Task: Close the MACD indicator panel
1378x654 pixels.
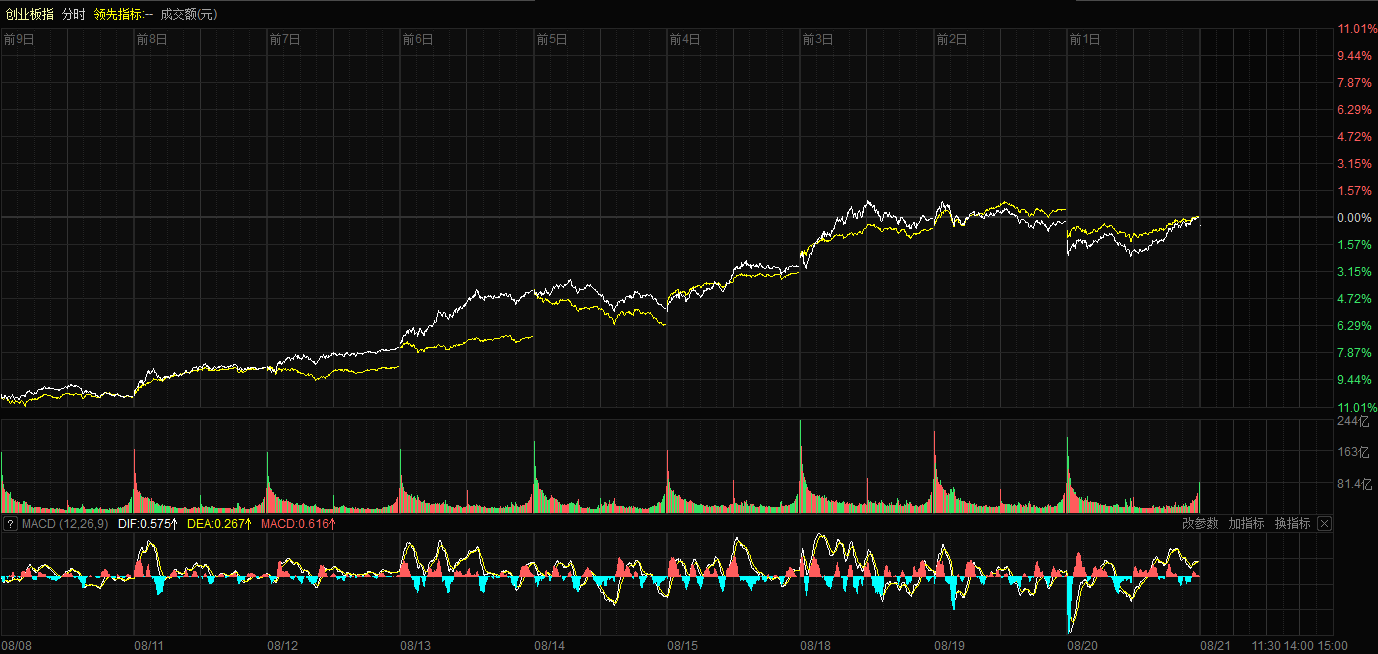Action: pyautogui.click(x=1324, y=524)
